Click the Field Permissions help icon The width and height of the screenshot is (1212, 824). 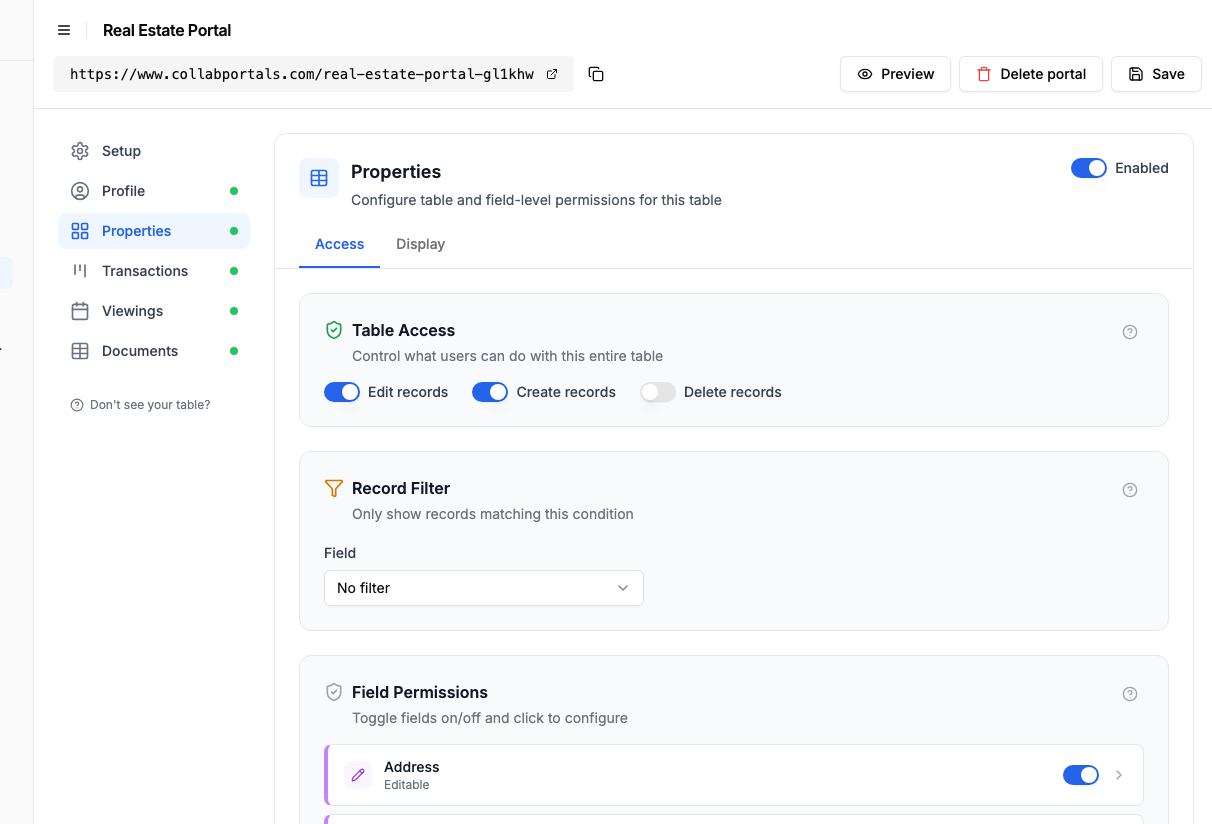click(x=1130, y=694)
